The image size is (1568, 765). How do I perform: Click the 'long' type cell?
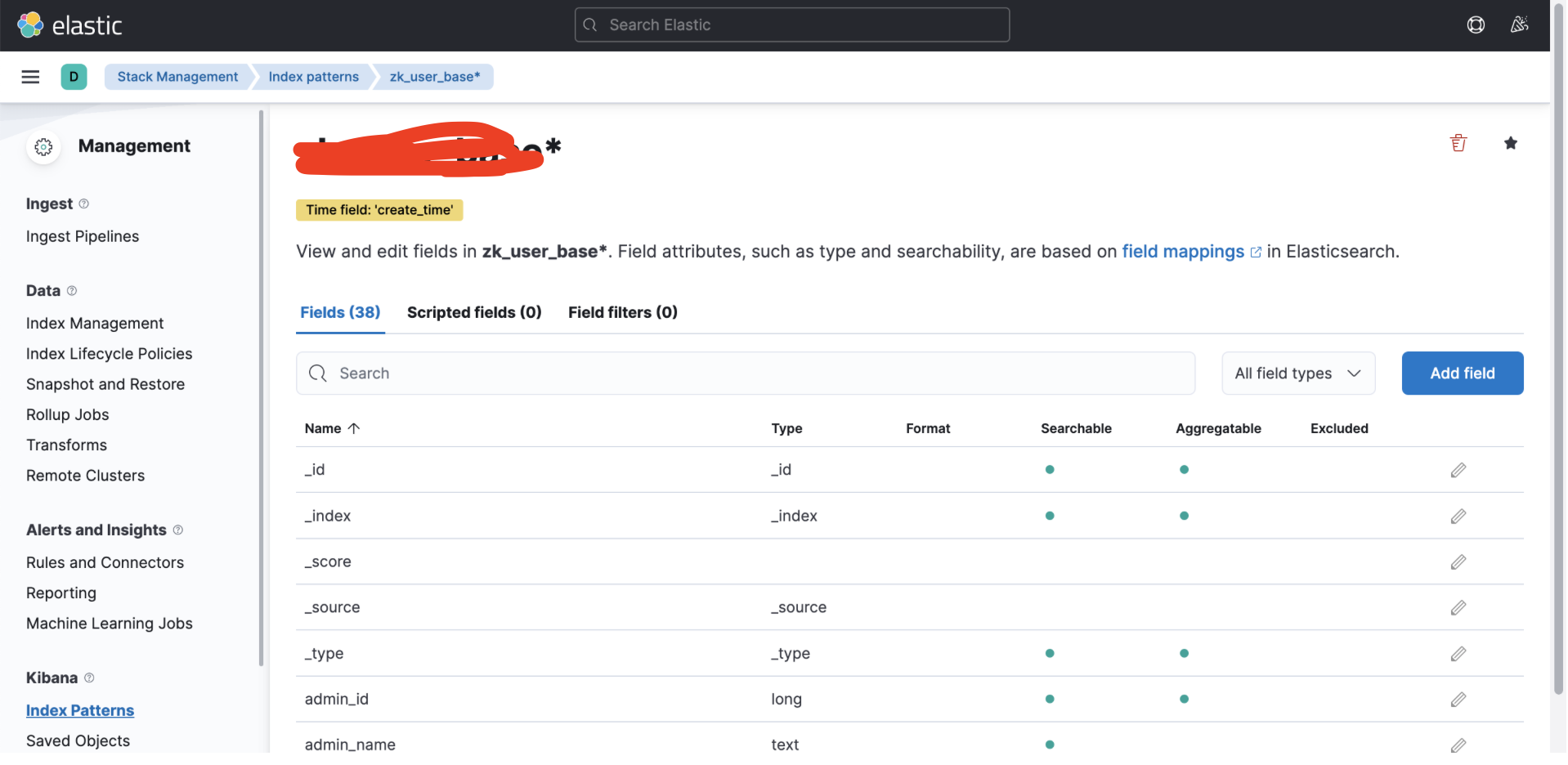[x=786, y=699]
